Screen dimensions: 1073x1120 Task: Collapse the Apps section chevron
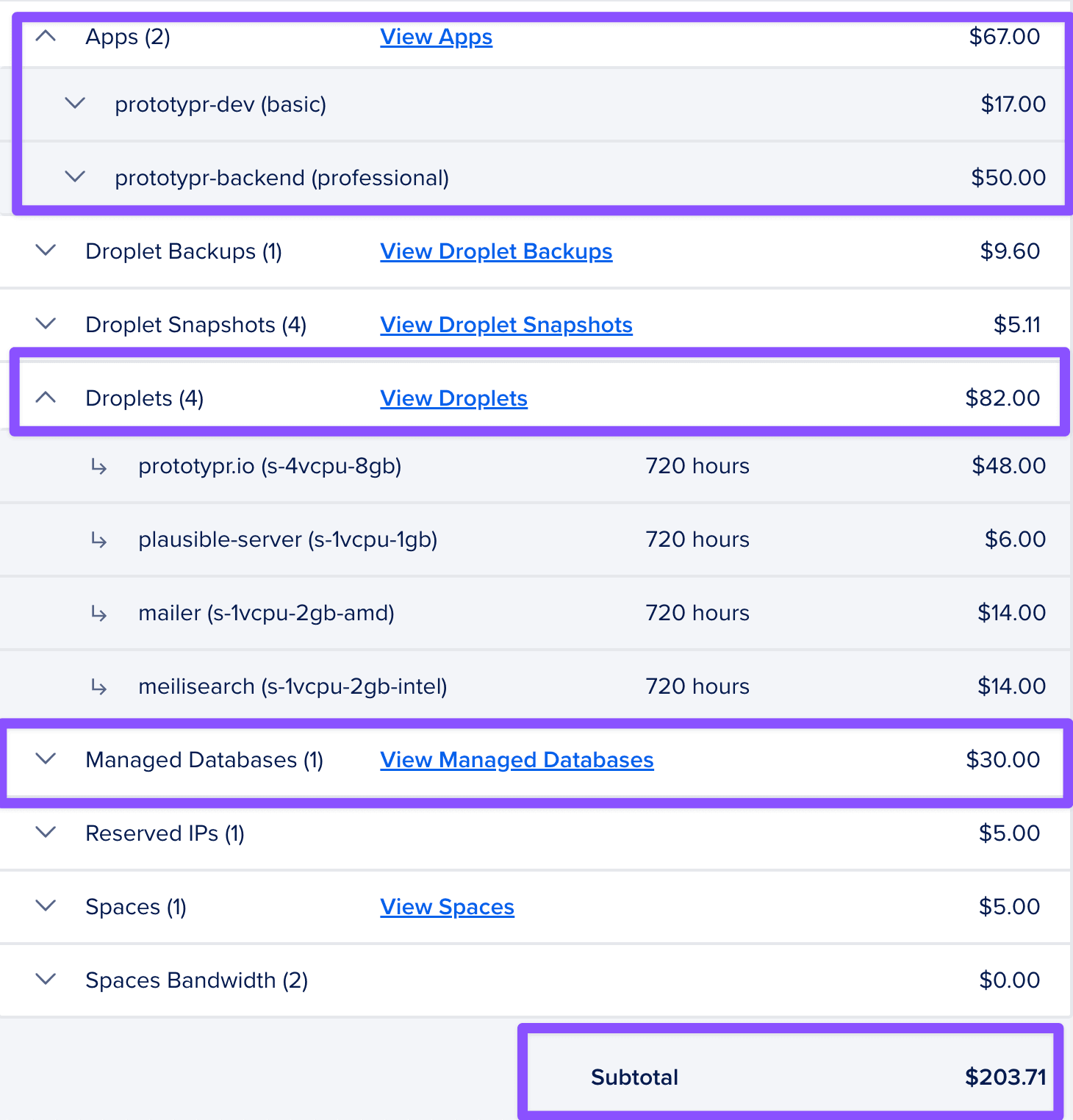[47, 35]
